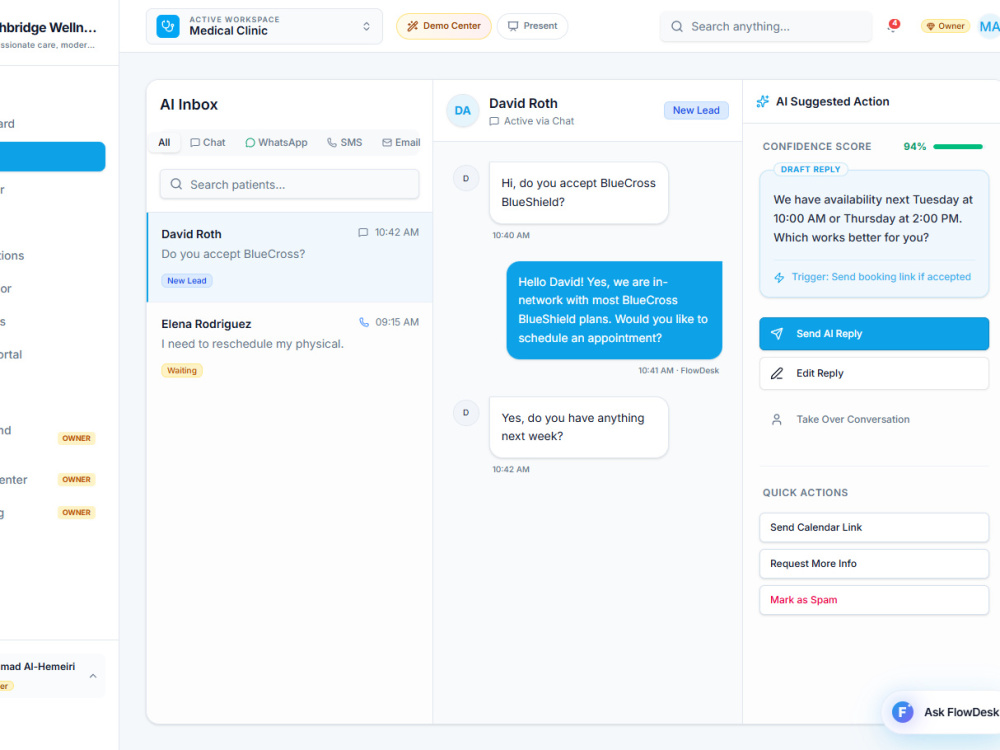Open notifications bell with red badge

(893, 26)
